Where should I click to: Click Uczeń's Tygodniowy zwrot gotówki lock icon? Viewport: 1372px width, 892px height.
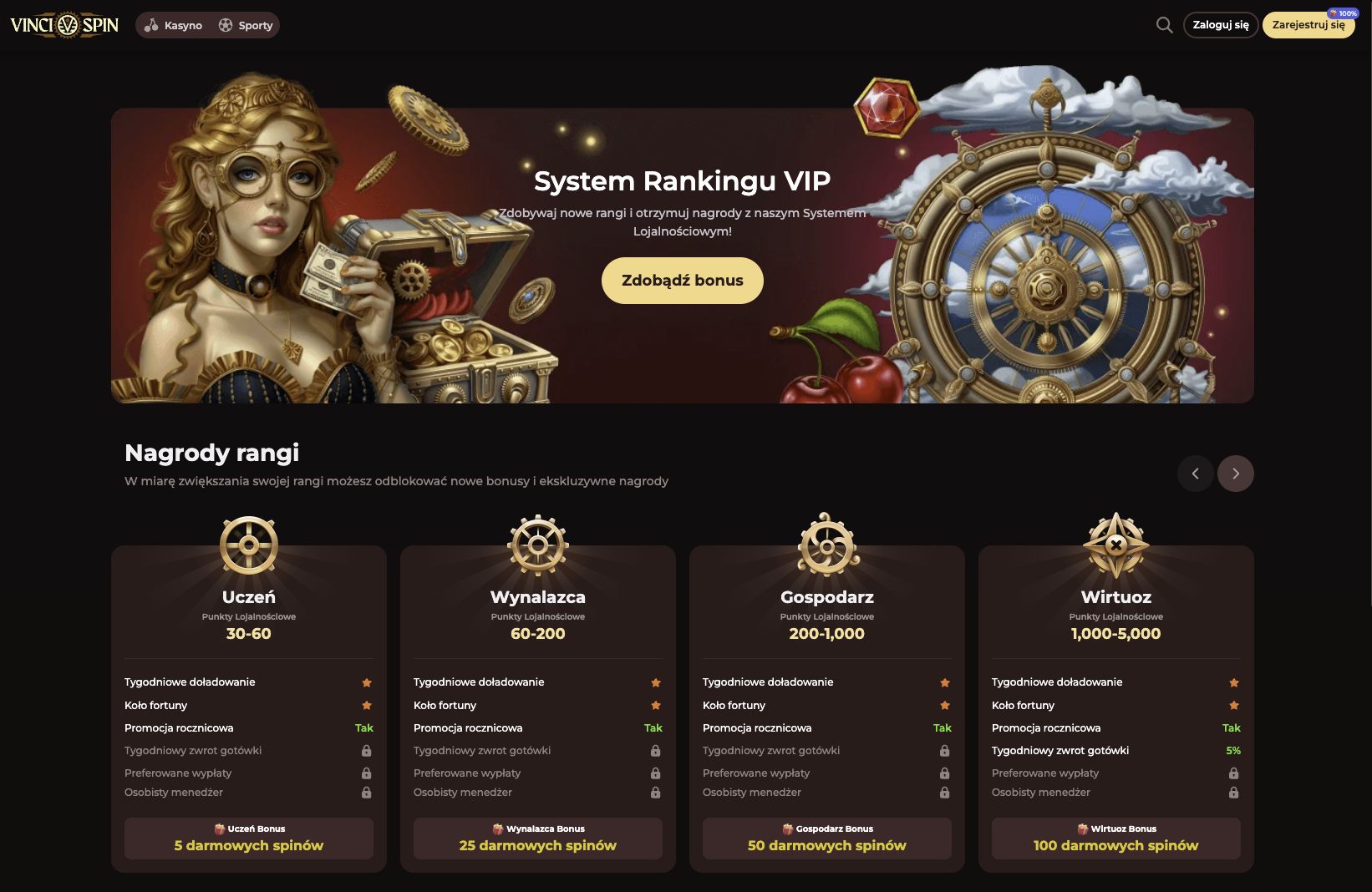pos(366,751)
